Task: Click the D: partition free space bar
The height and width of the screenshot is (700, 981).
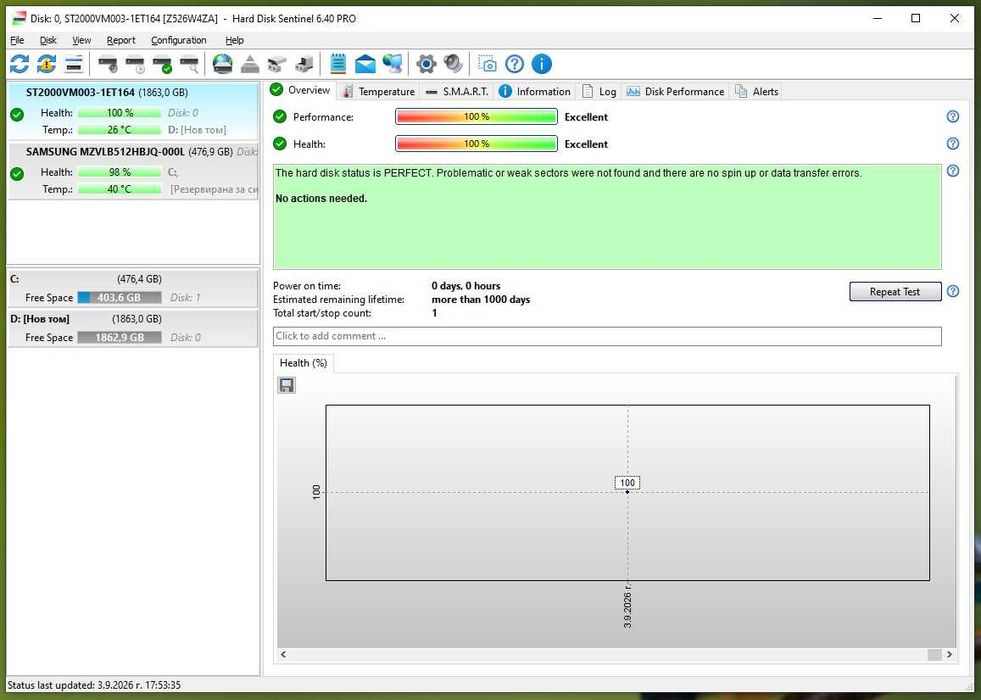Action: click(119, 337)
